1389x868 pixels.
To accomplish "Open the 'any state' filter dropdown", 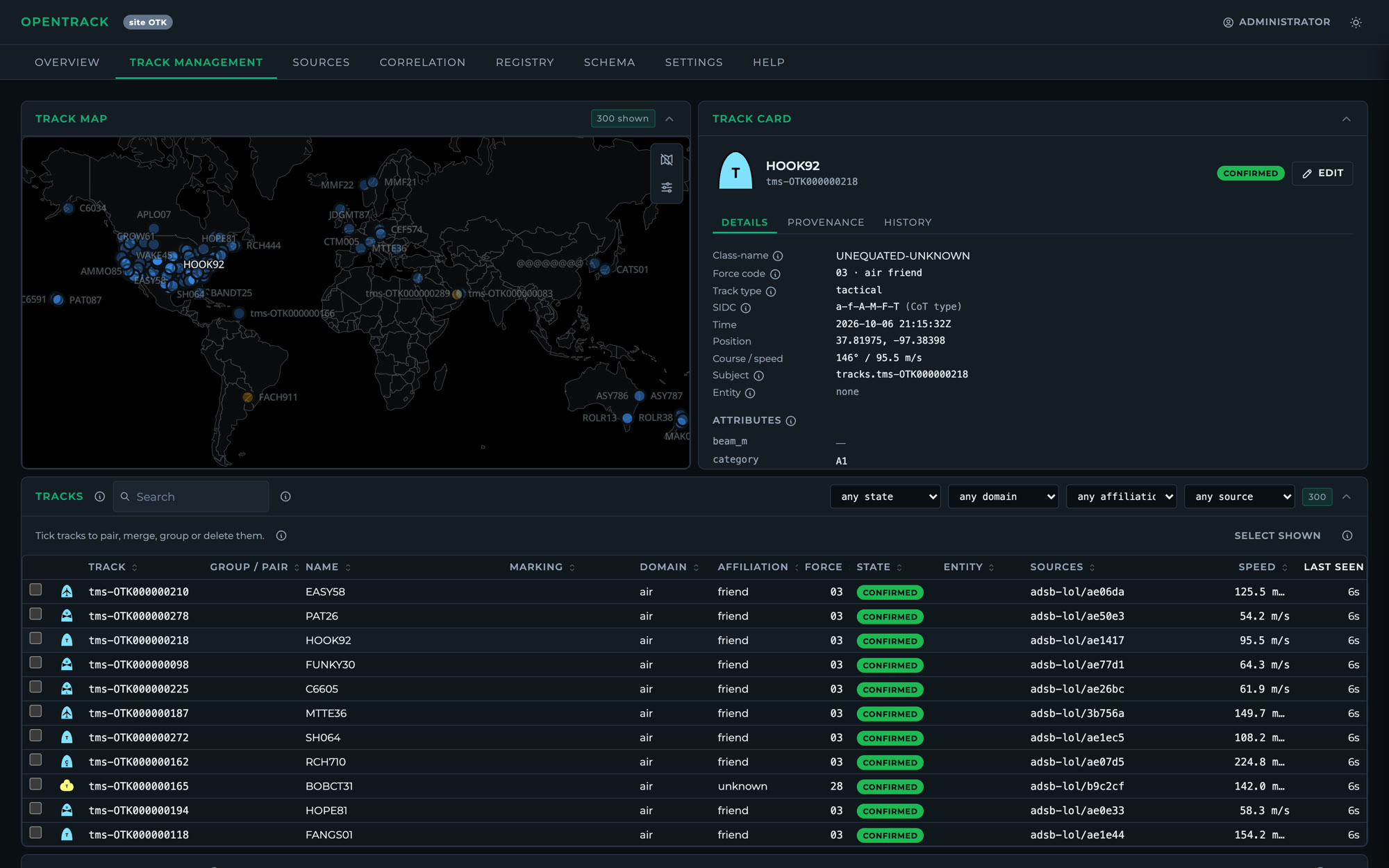I will [x=885, y=496].
